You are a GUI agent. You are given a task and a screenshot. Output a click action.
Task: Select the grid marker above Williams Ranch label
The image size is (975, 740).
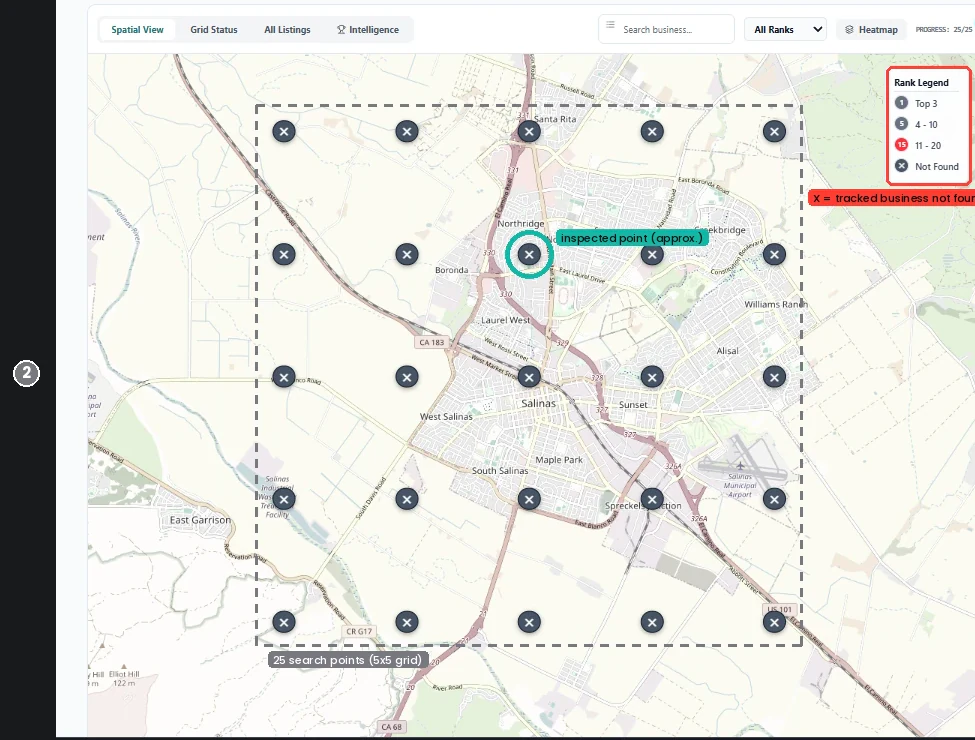pos(774,254)
